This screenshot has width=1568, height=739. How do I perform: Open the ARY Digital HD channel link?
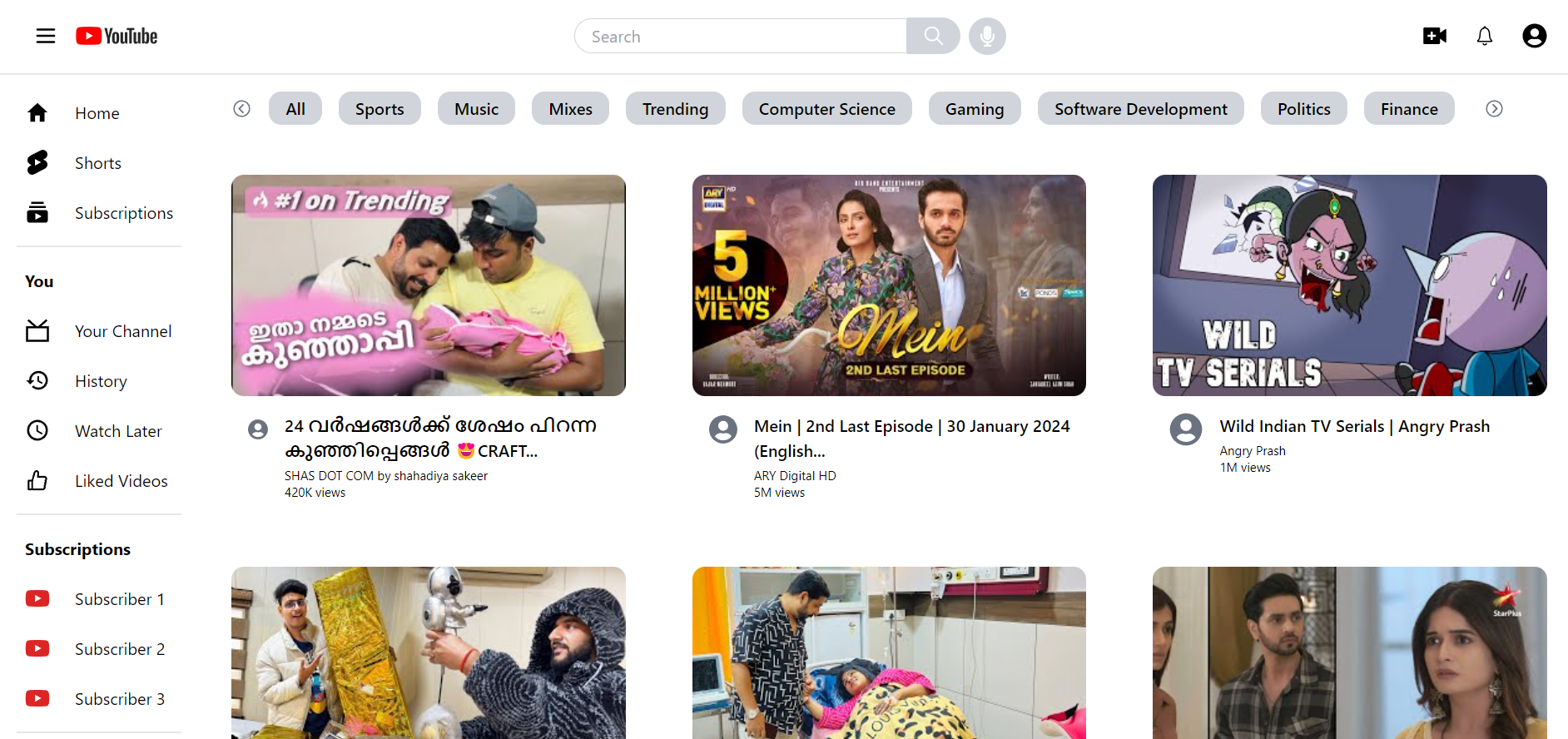click(795, 476)
